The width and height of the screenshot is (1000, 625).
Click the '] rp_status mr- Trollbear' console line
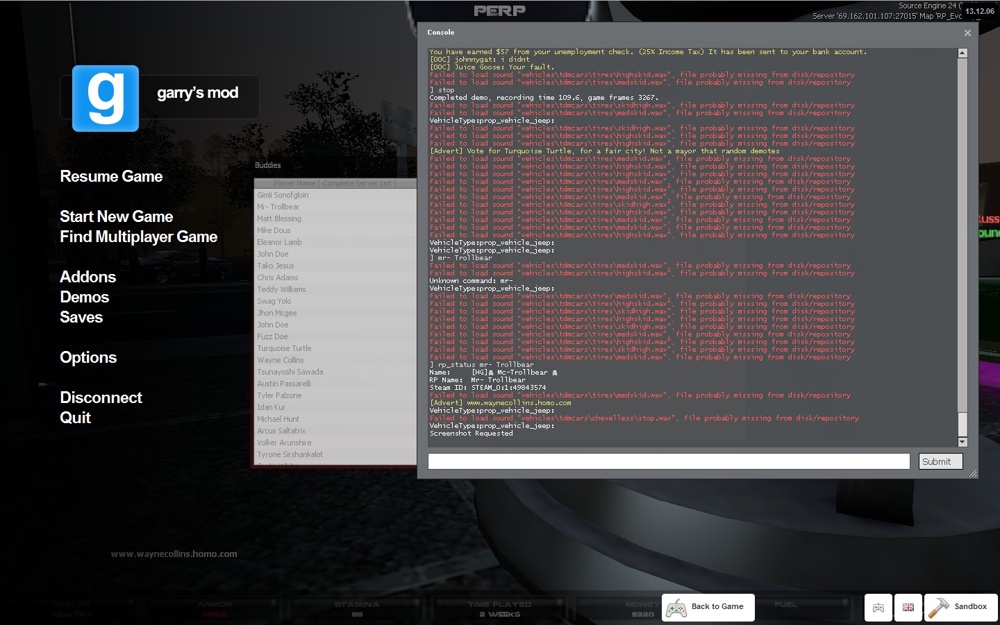pyautogui.click(x=482, y=365)
